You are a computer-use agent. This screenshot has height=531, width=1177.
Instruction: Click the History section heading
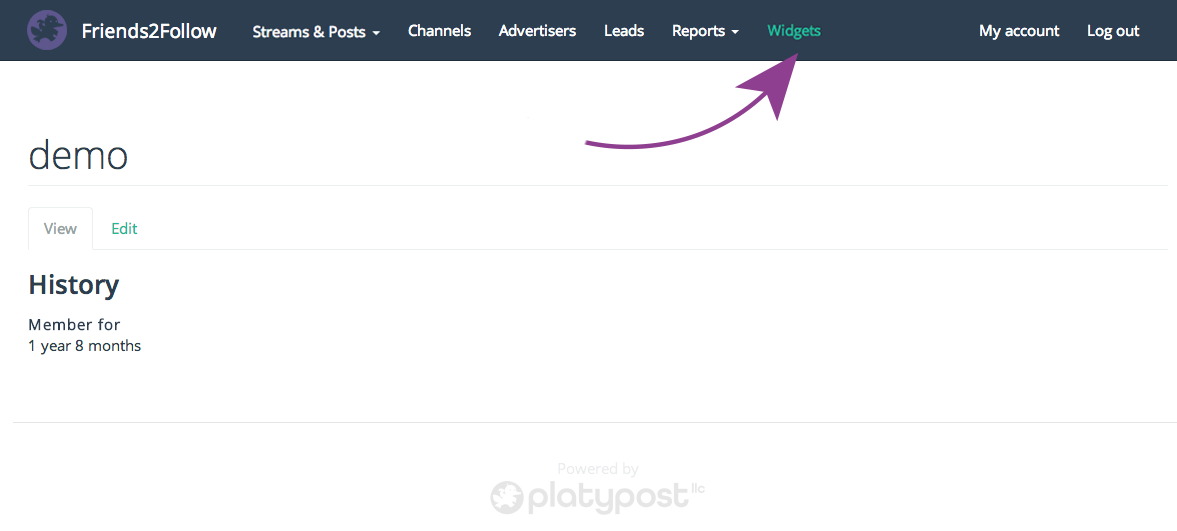coord(73,285)
